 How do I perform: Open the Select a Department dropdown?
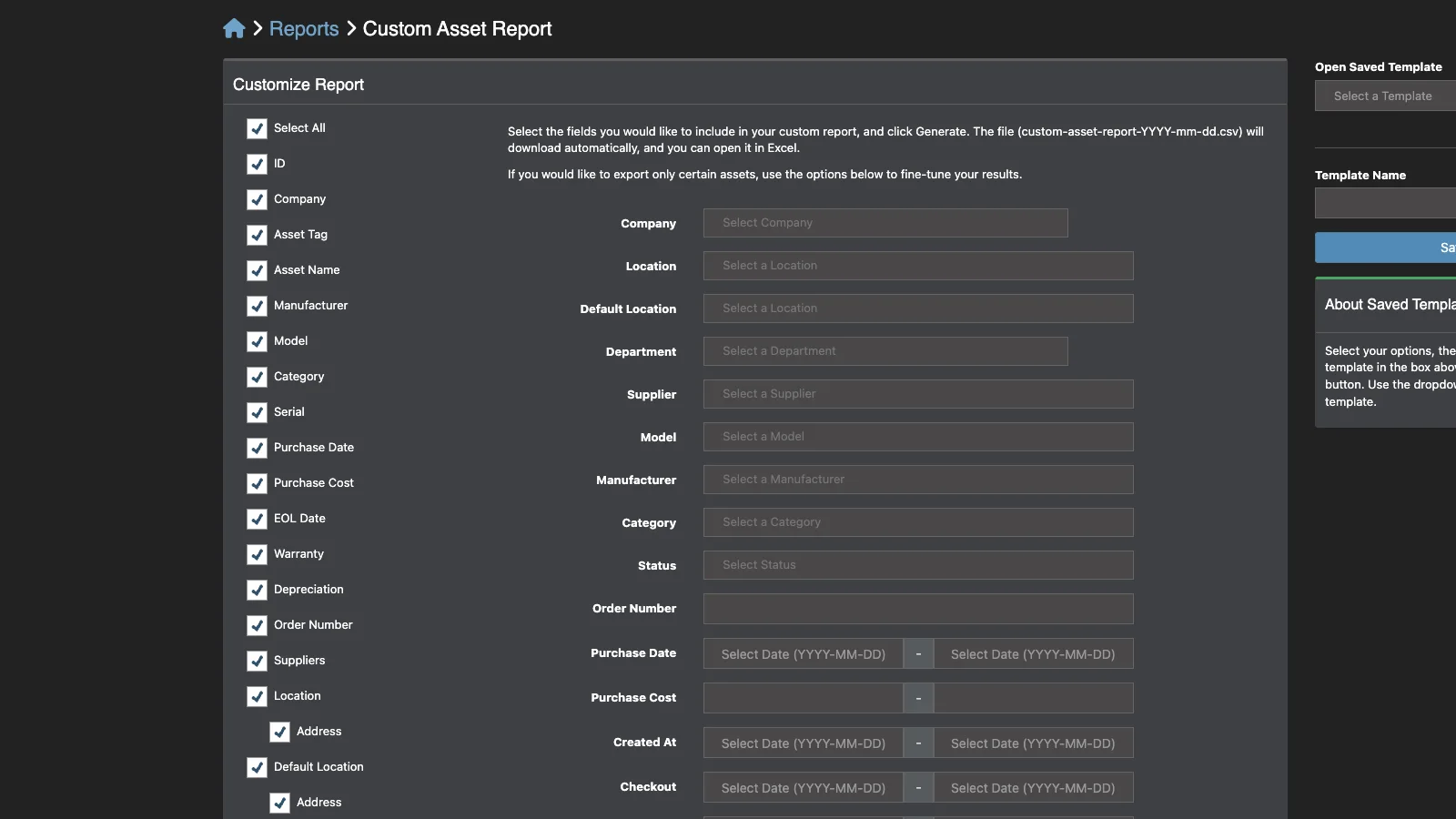pos(885,351)
